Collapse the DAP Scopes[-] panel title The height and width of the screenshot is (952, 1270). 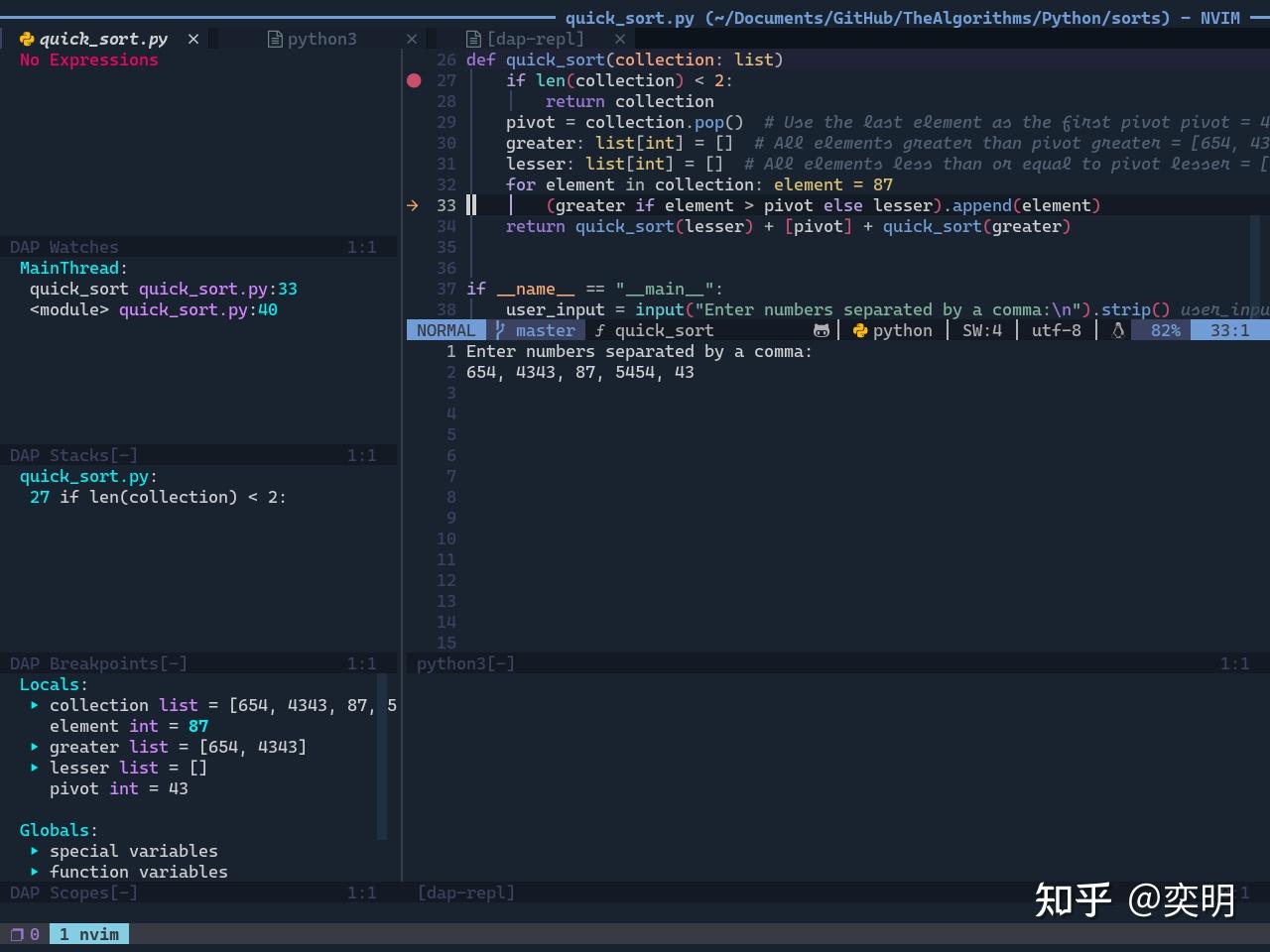[73, 892]
